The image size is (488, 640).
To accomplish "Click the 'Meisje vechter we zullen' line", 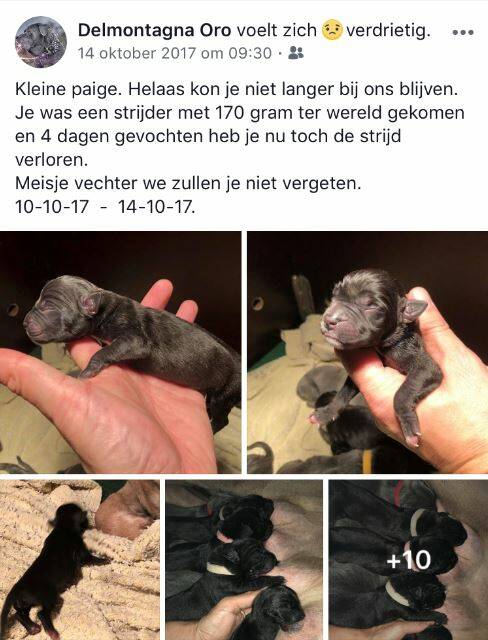I will [x=188, y=183].
